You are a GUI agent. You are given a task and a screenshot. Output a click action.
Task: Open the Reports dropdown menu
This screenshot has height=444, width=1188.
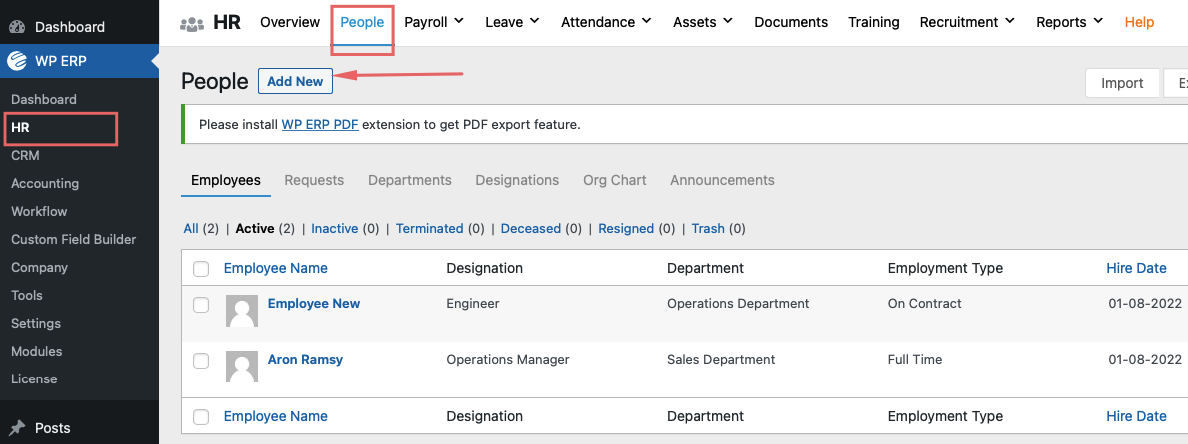click(1069, 22)
